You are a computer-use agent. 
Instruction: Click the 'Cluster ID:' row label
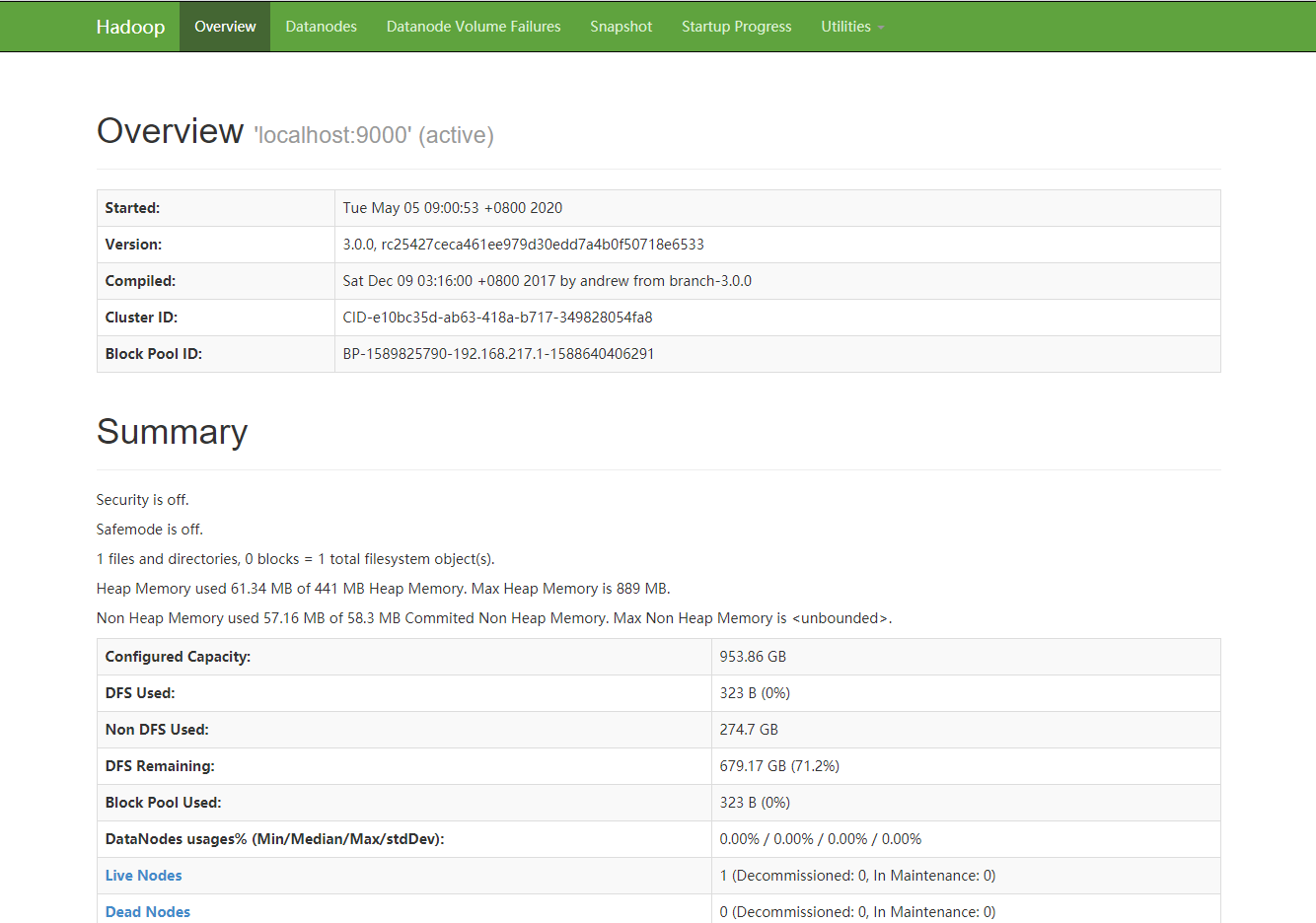pos(141,318)
